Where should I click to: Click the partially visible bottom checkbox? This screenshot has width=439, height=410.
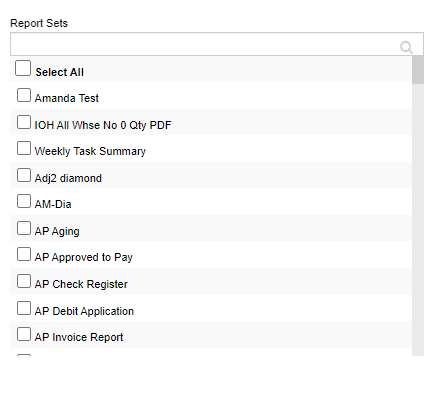click(x=24, y=355)
